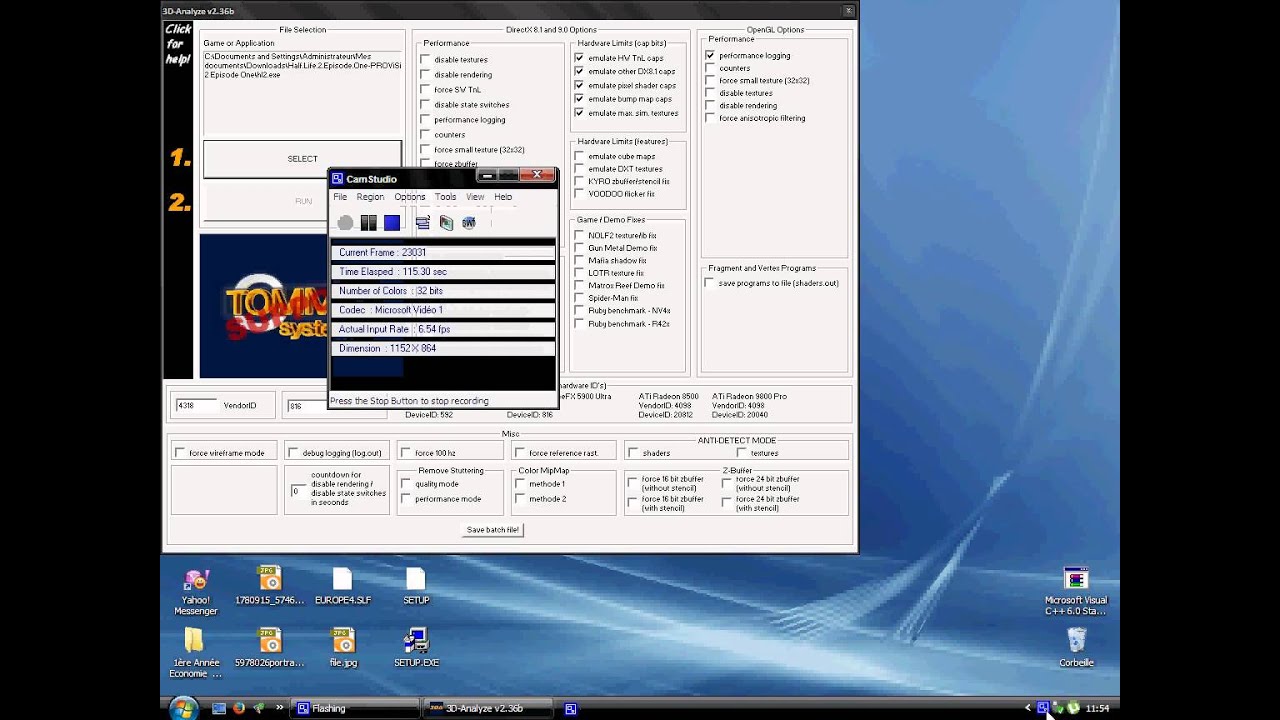Image resolution: width=1280 pixels, height=720 pixels.
Task: Launch Firefox from the quick launch bar
Action: (x=239, y=708)
